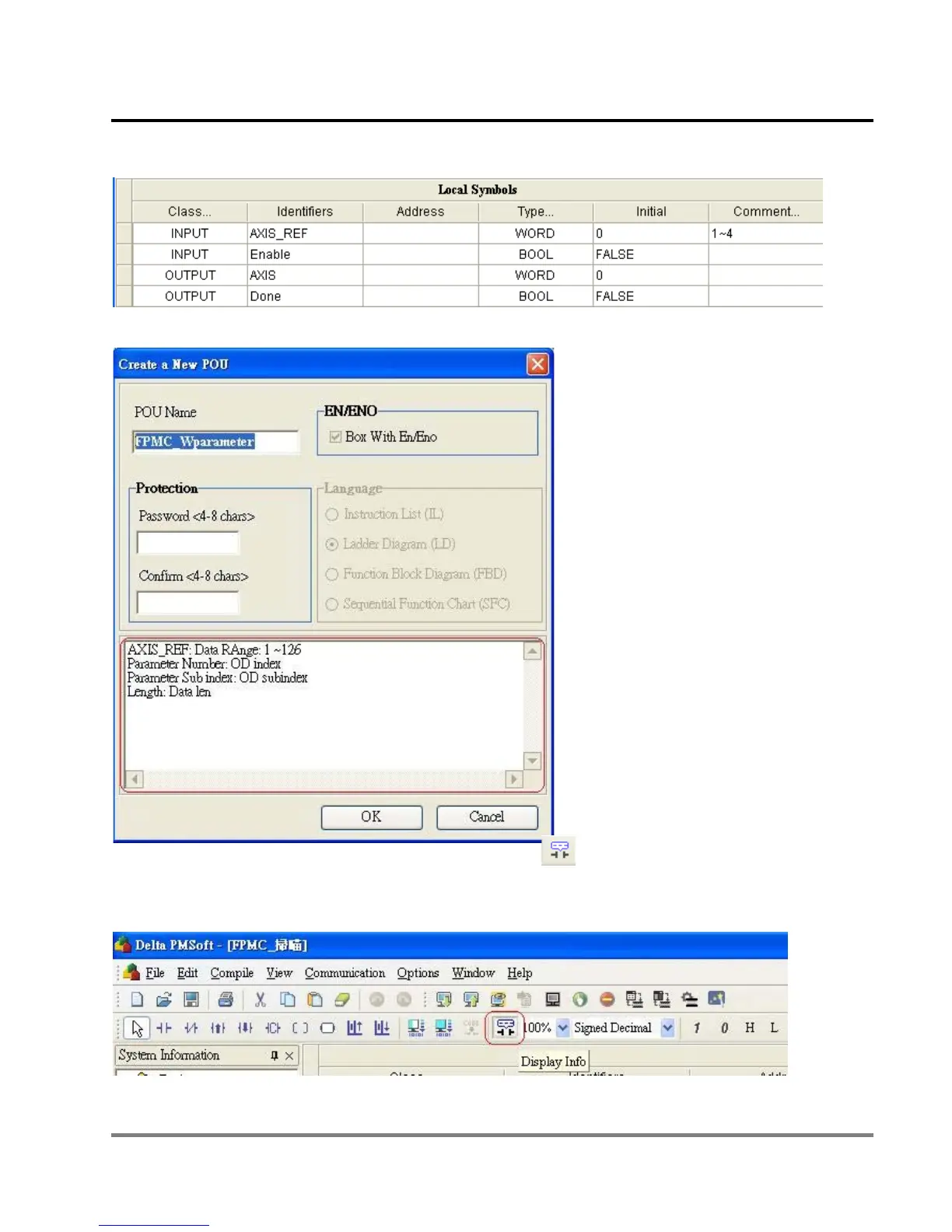This screenshot has height=1232, width=952.
Task: Open the File menu
Action: point(155,973)
